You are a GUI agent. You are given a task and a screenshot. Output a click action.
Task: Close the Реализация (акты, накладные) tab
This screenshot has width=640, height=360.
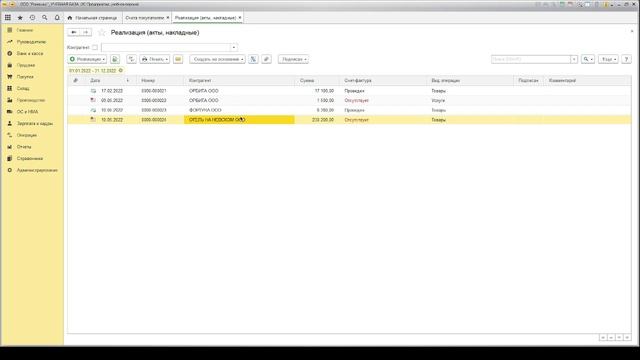pos(240,18)
